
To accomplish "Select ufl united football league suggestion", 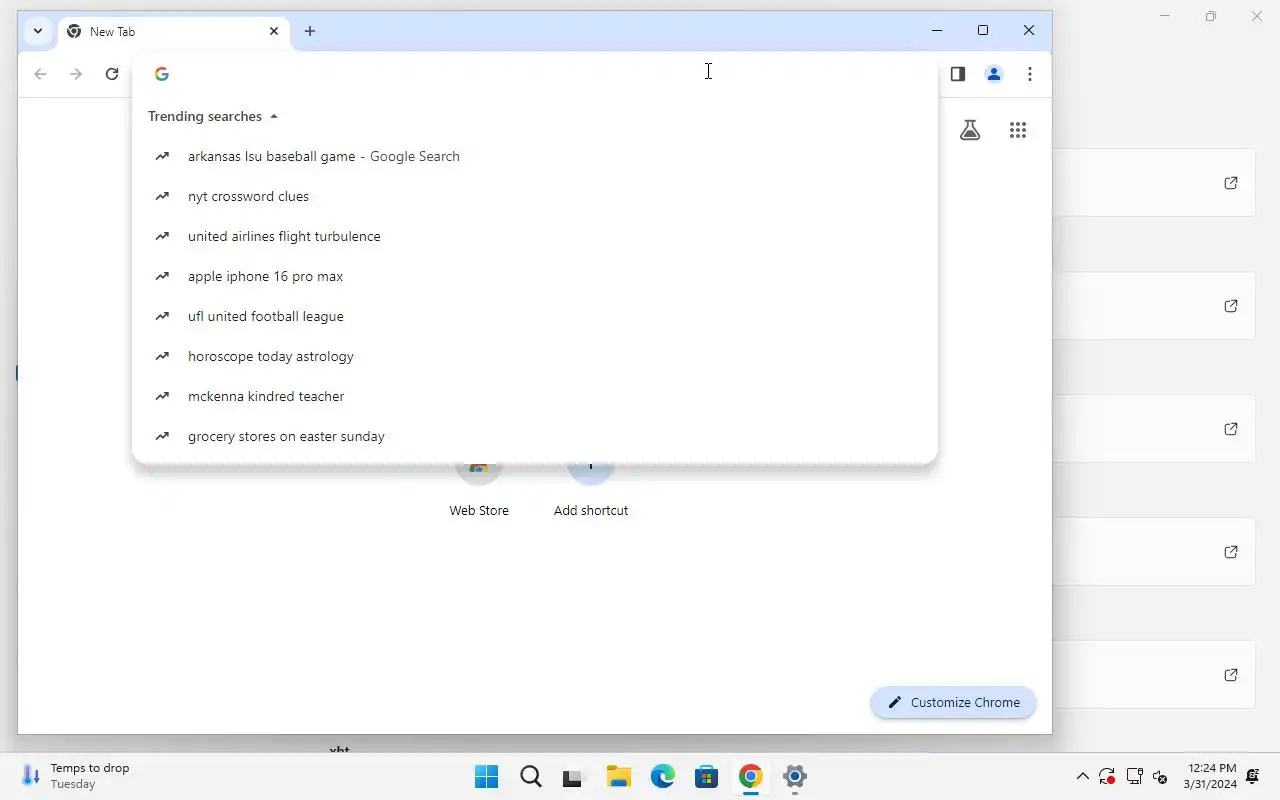I will coord(535,316).
